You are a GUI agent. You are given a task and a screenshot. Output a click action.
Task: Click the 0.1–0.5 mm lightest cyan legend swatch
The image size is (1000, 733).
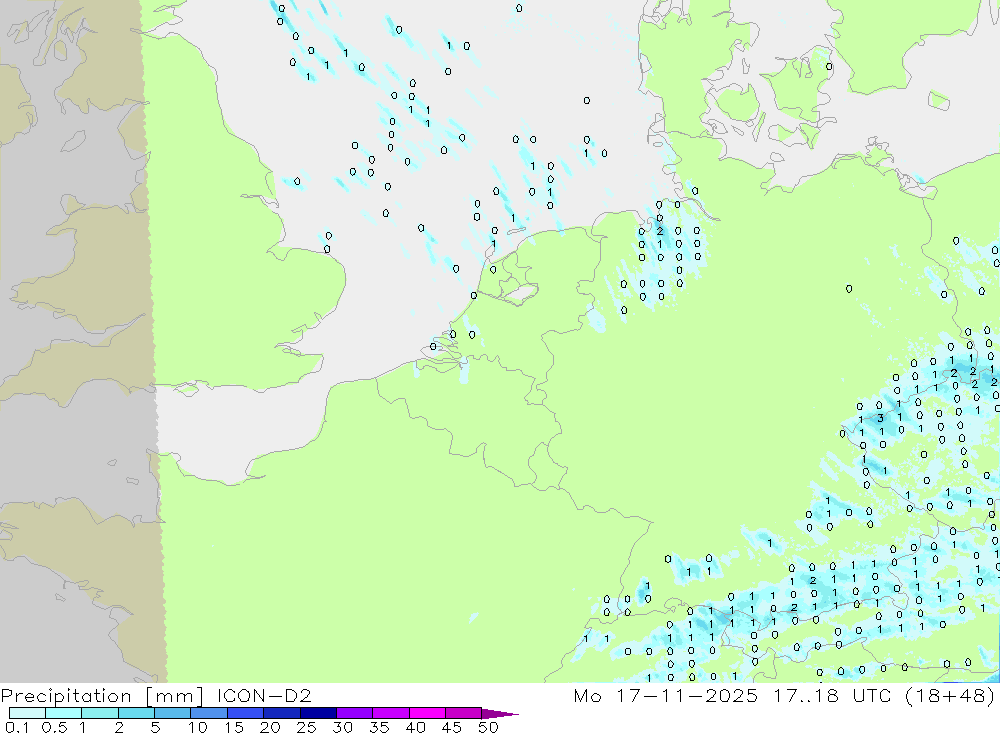[x=27, y=713]
